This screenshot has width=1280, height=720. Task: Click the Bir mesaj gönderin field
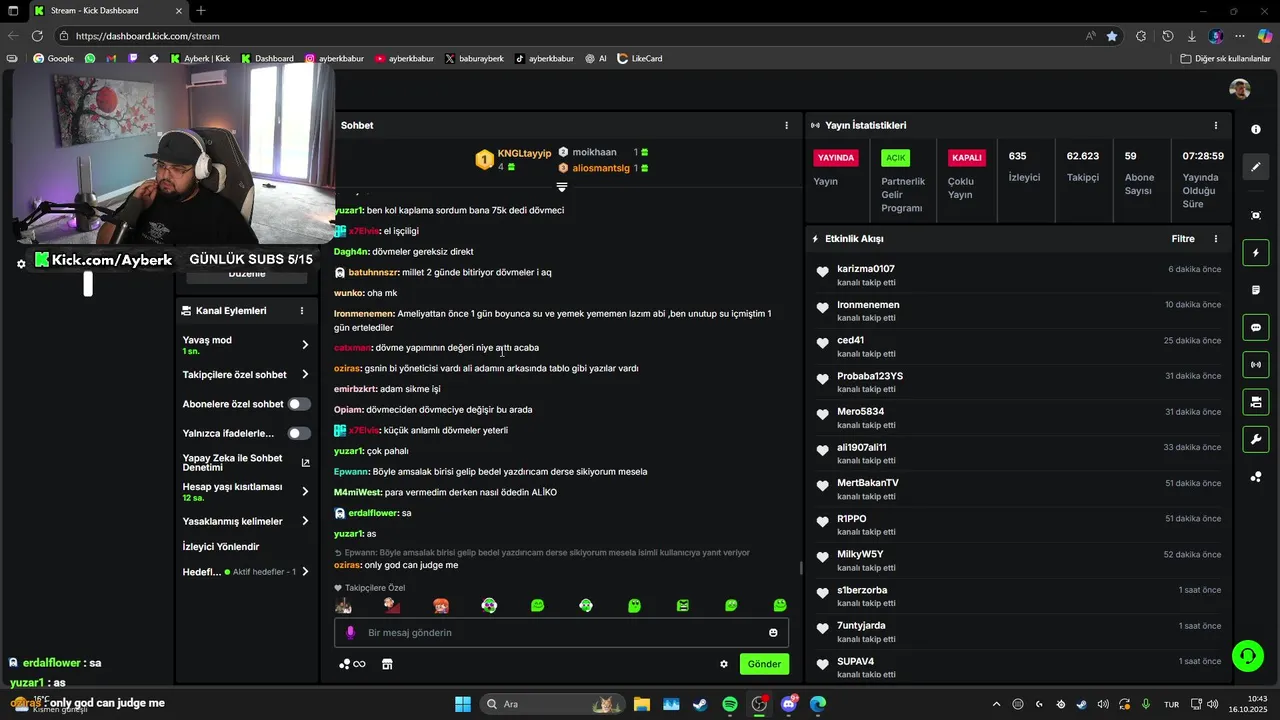click(x=561, y=632)
